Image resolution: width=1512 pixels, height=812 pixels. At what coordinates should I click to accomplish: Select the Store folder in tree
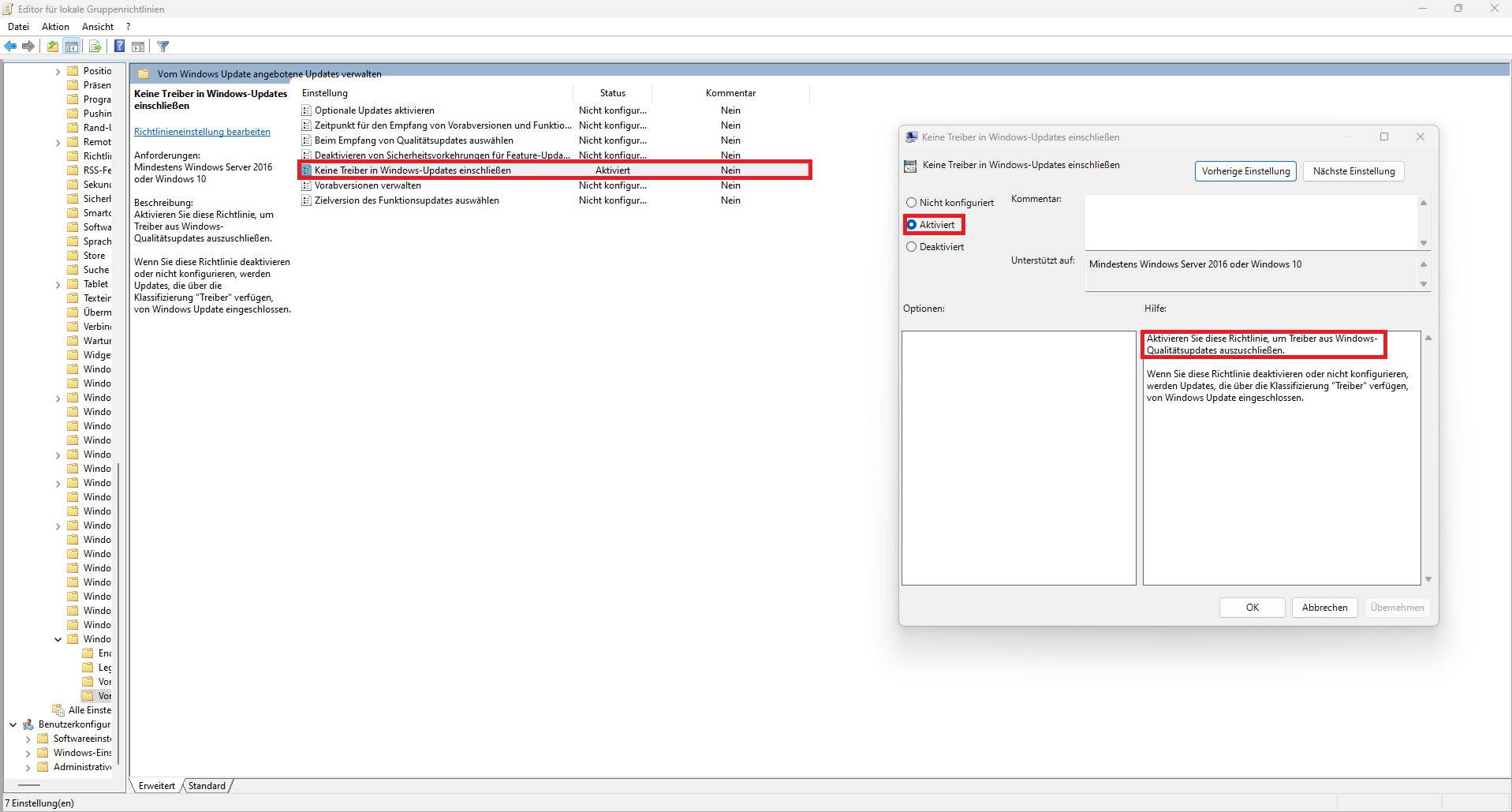(94, 256)
